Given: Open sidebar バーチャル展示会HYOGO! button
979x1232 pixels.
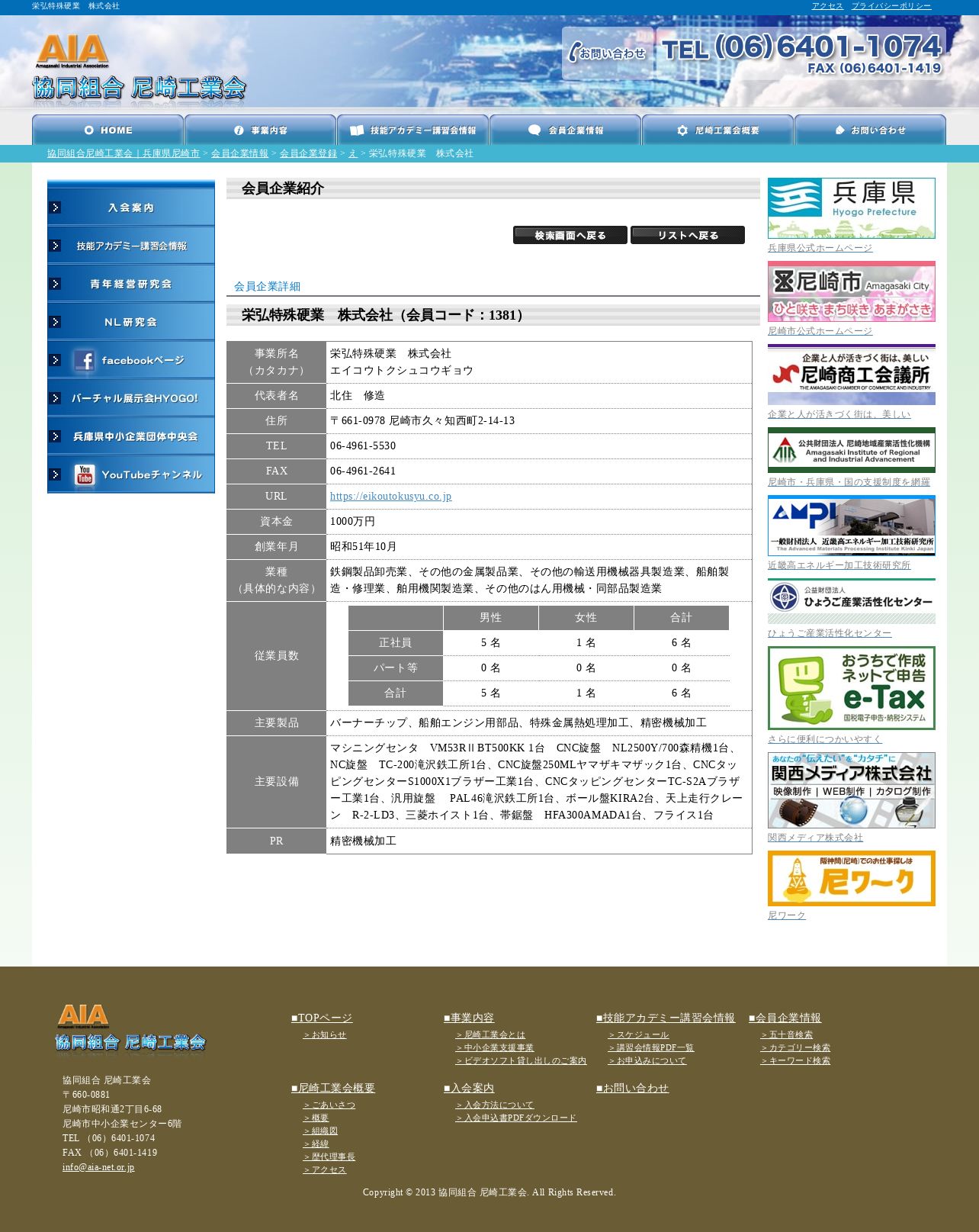Looking at the screenshot, I should pos(131,398).
